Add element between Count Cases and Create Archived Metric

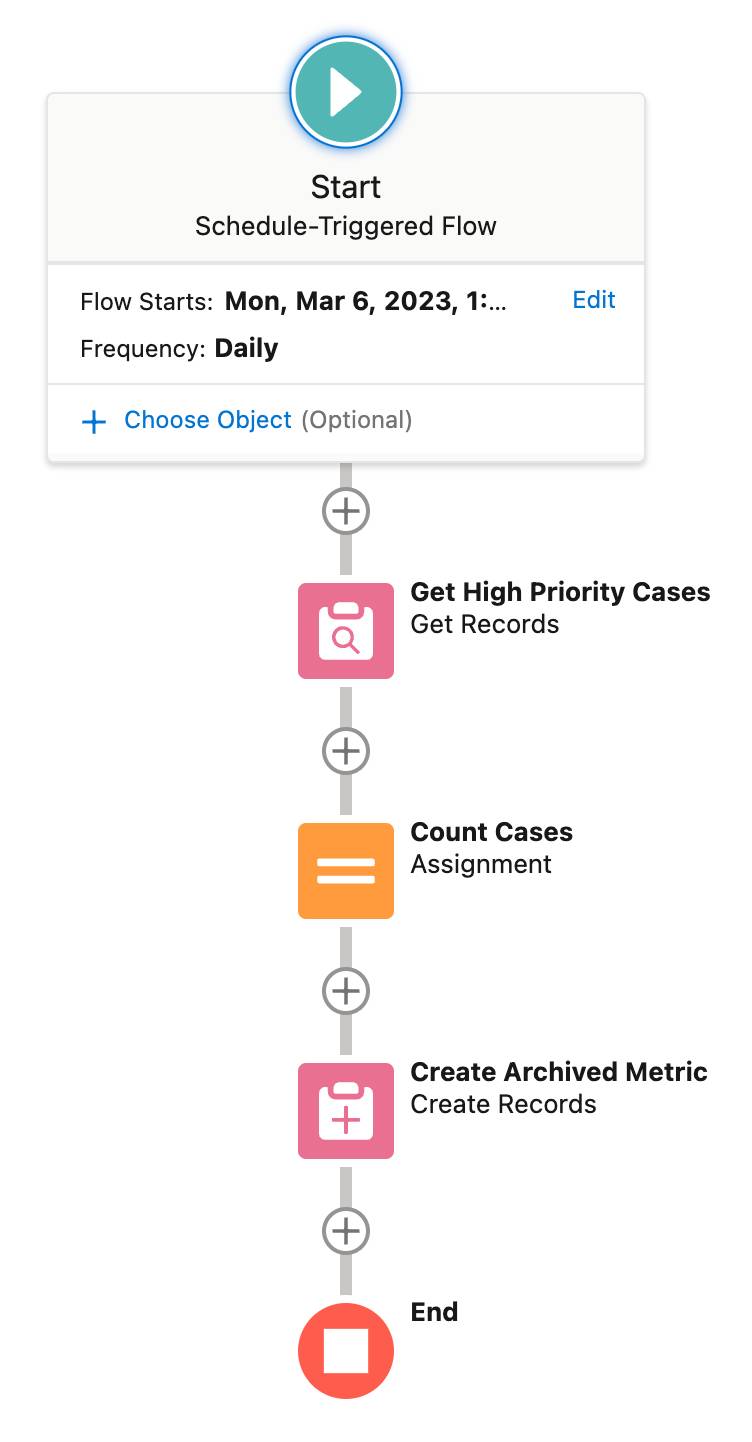click(x=345, y=991)
